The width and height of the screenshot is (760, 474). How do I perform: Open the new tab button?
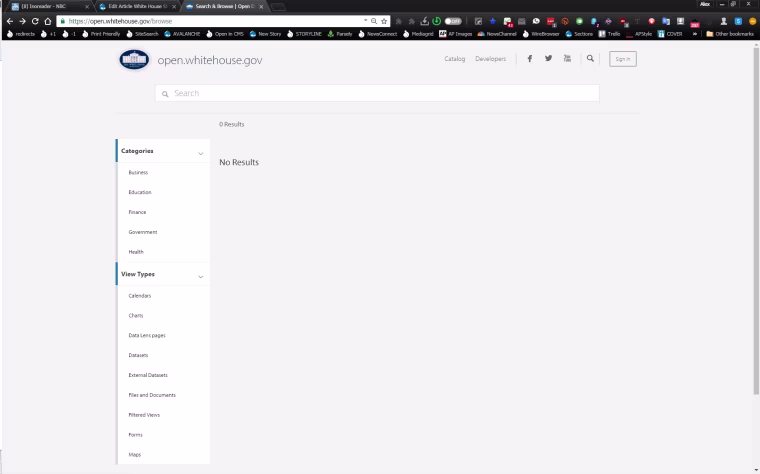click(278, 7)
